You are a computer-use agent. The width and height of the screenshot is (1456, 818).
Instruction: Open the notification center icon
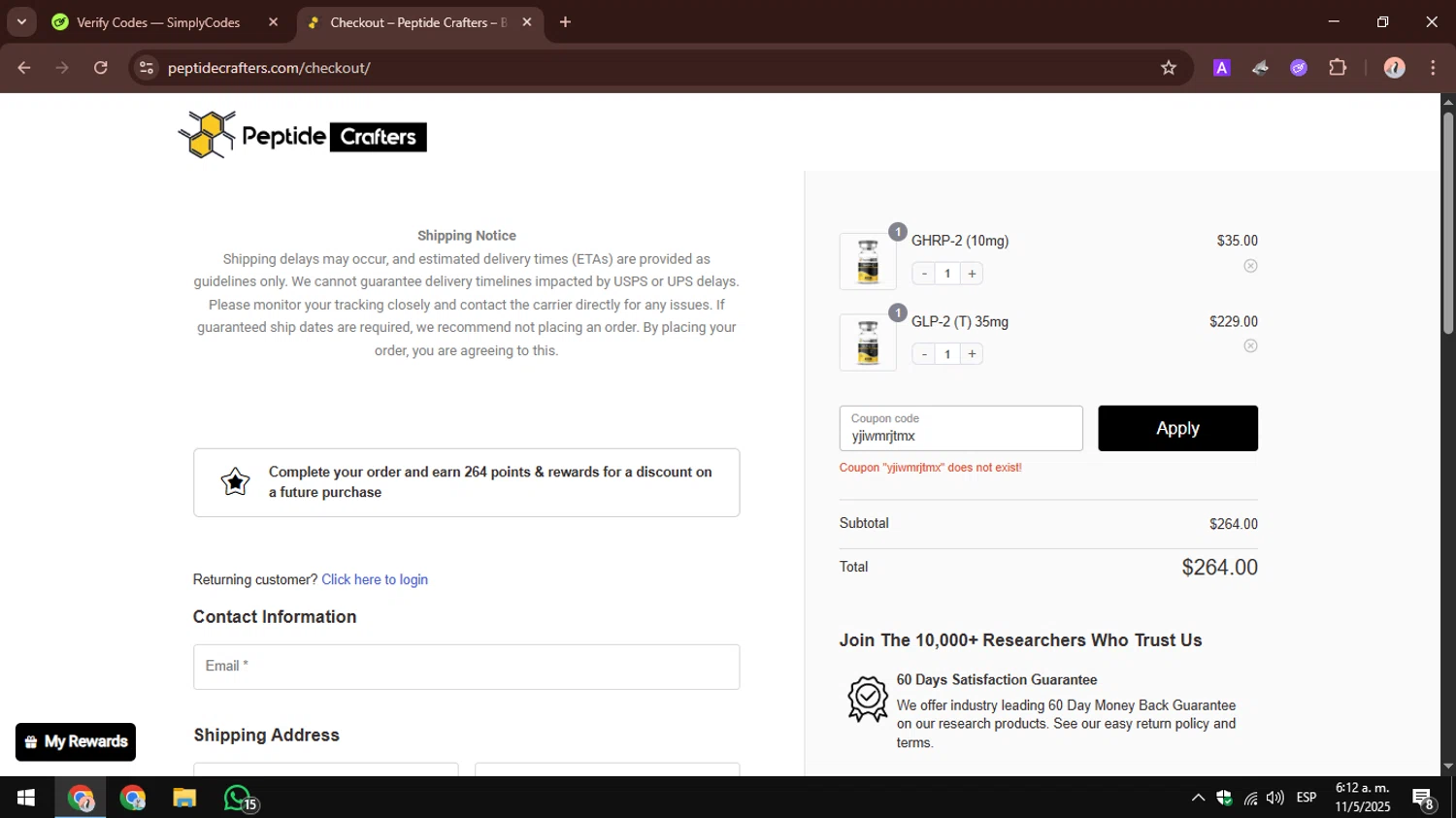point(1424,800)
